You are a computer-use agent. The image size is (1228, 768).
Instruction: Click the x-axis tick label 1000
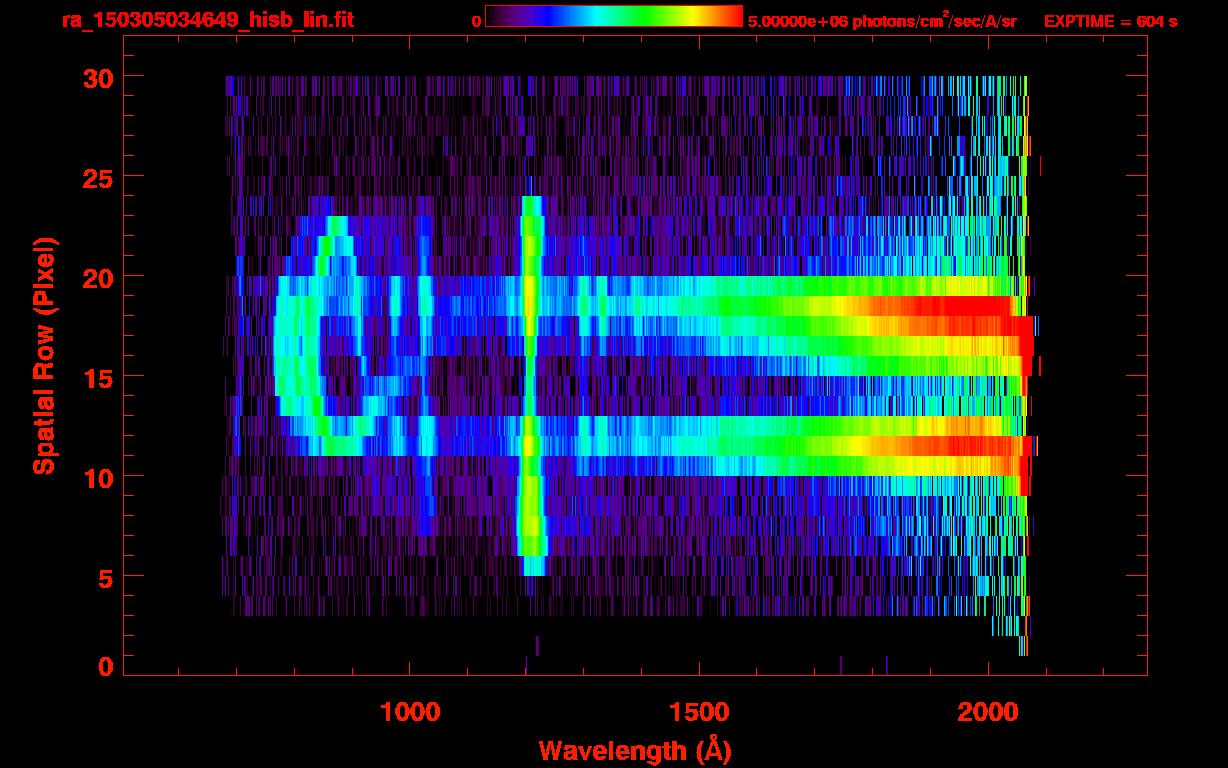point(410,712)
